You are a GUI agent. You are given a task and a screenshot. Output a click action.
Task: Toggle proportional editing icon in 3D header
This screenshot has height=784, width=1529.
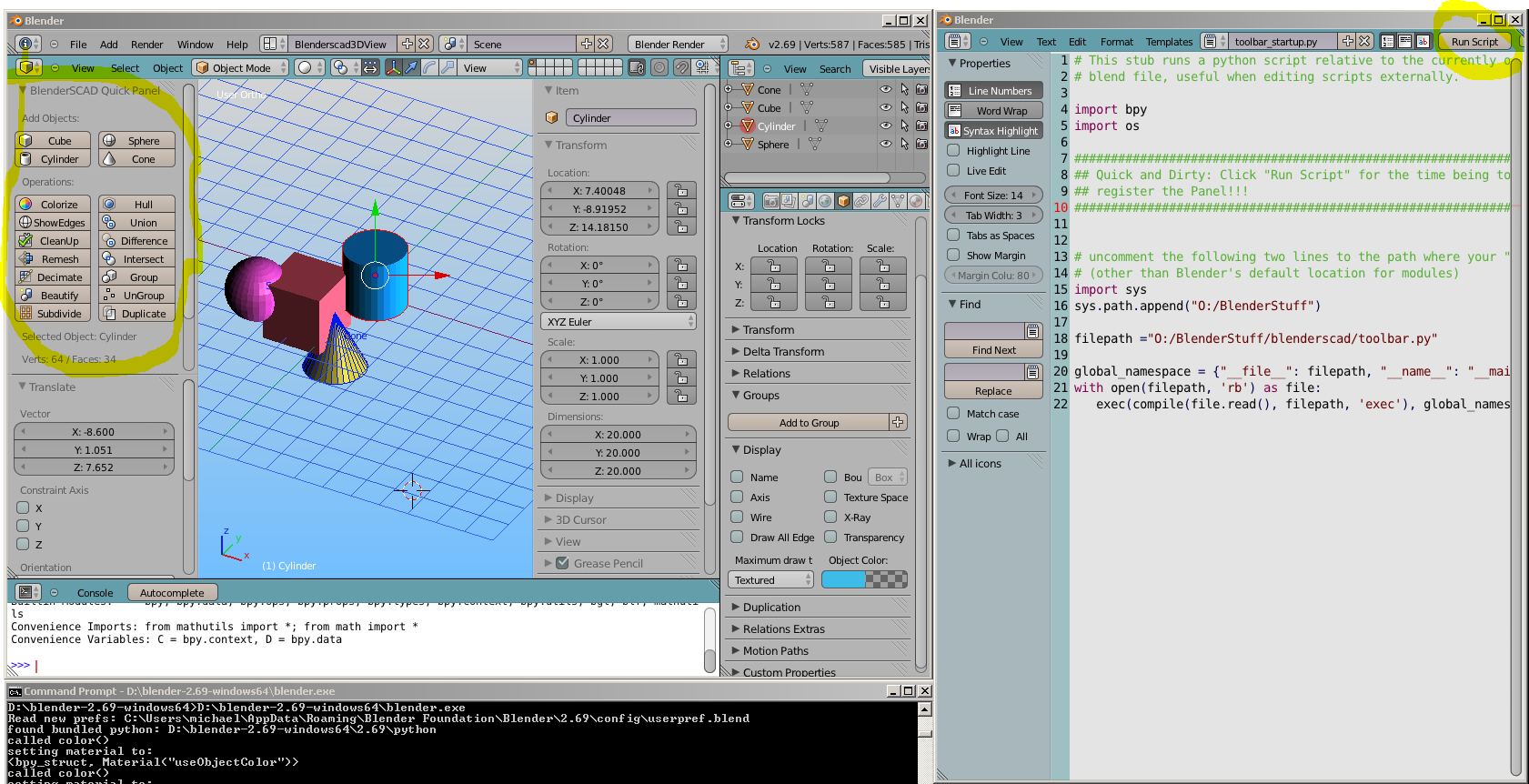(x=659, y=68)
